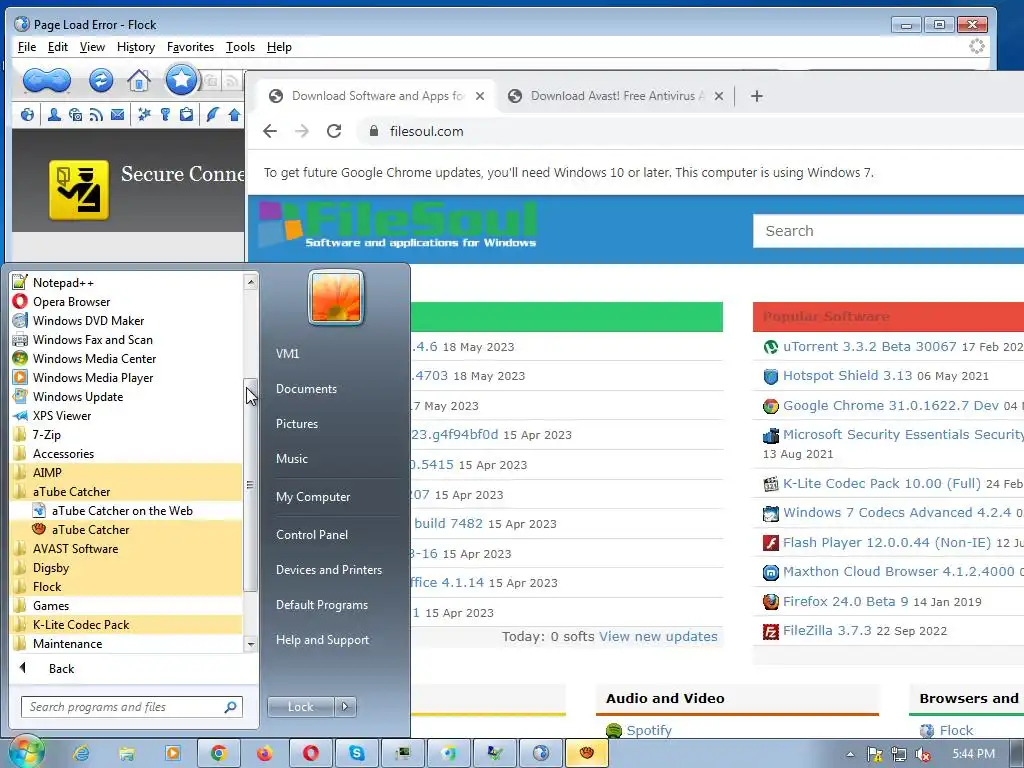Open People sidebar icon in Flock
The height and width of the screenshot is (768, 1024).
click(x=54, y=115)
